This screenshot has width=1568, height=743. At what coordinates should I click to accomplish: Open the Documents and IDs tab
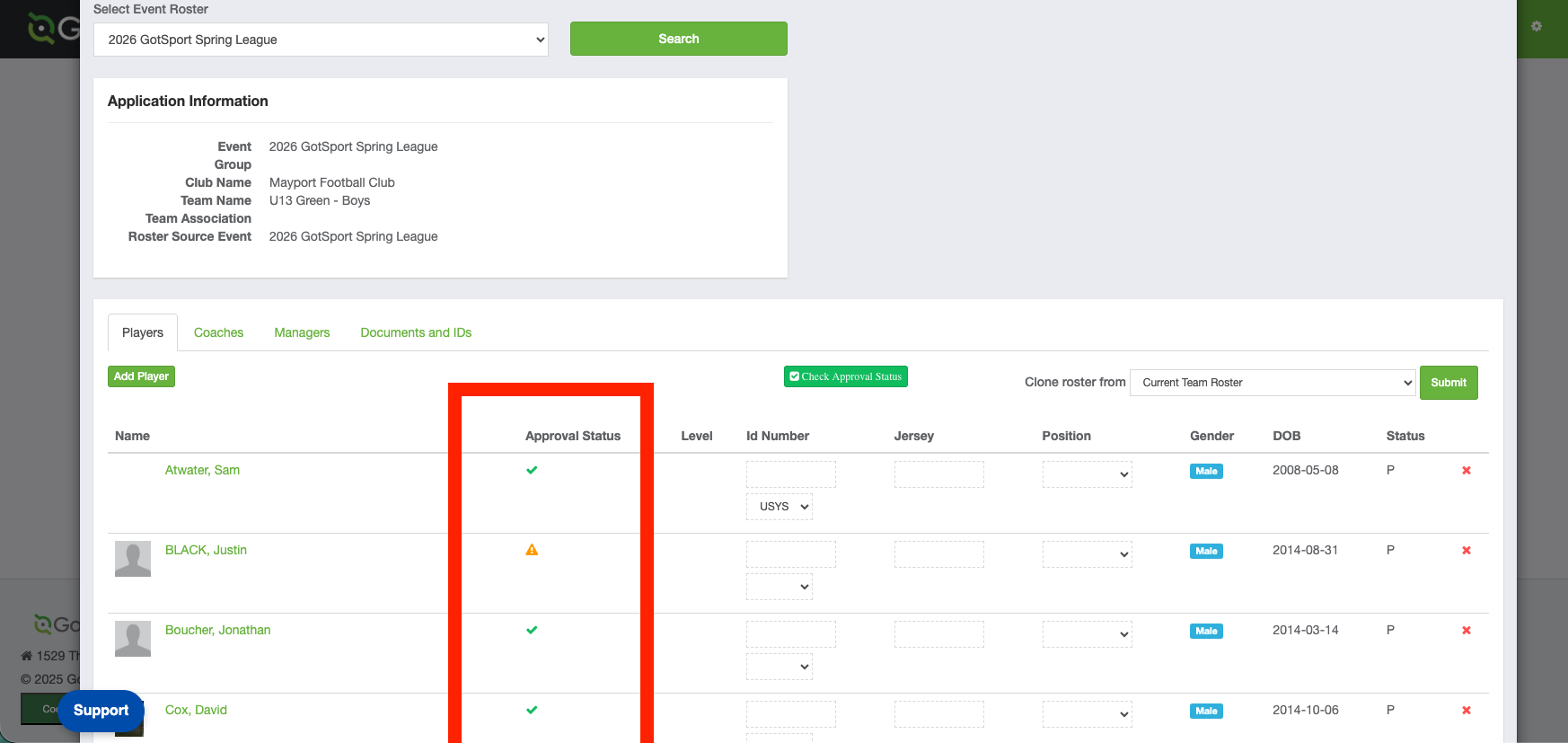(416, 332)
